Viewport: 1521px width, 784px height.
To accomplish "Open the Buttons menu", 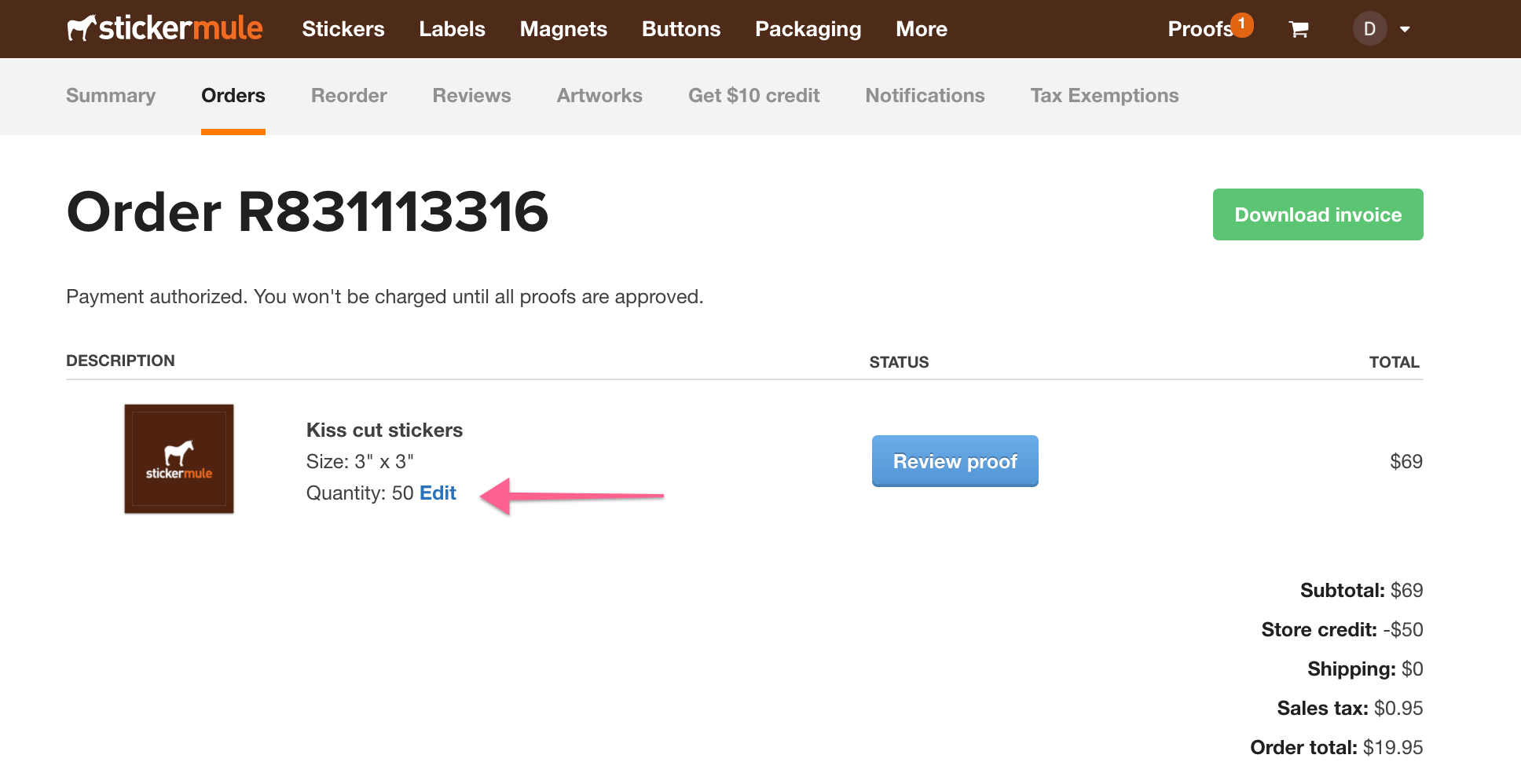I will point(681,29).
